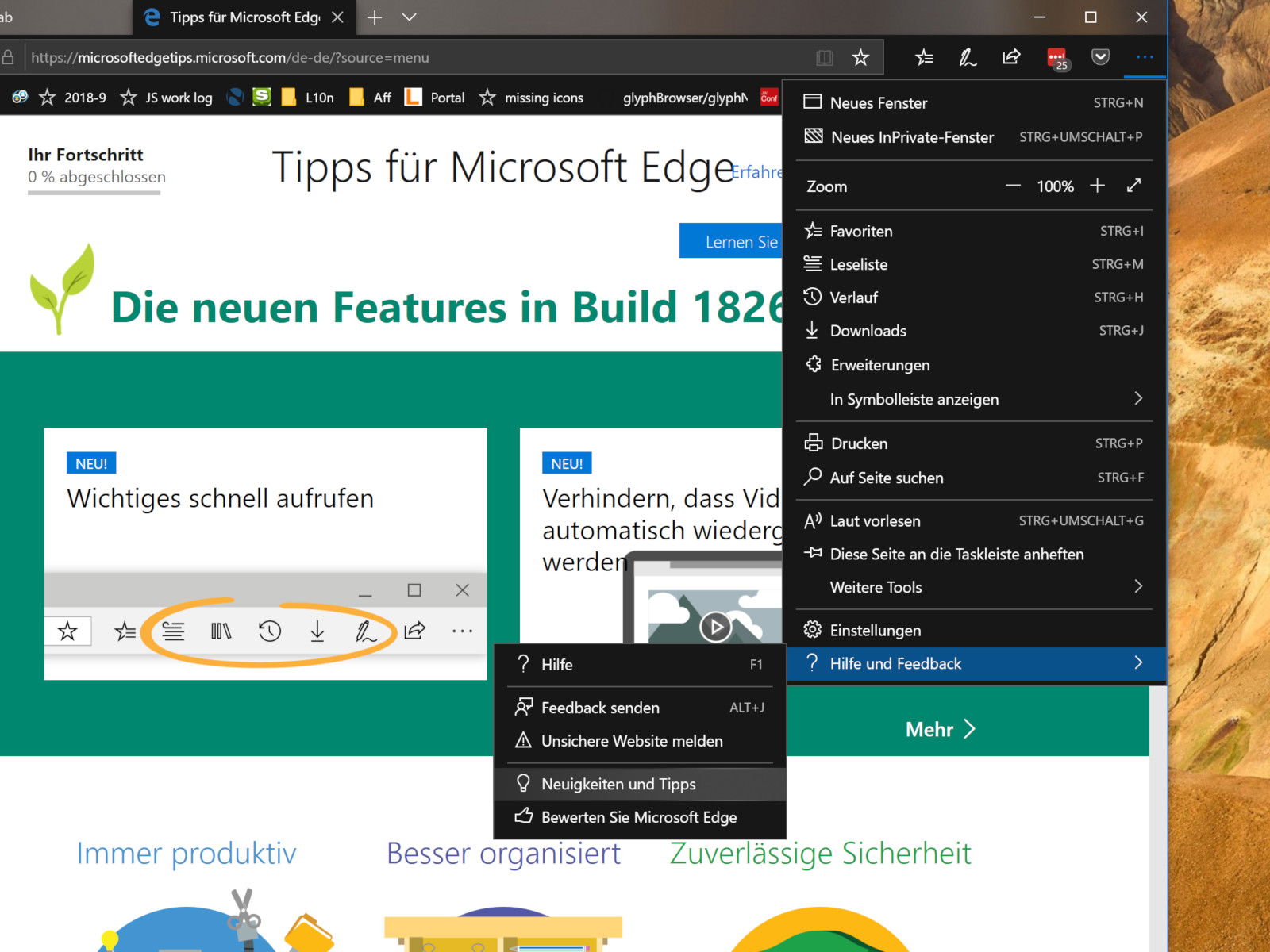This screenshot has height=952, width=1270.
Task: Open the Aff favorites folder
Action: point(371,98)
